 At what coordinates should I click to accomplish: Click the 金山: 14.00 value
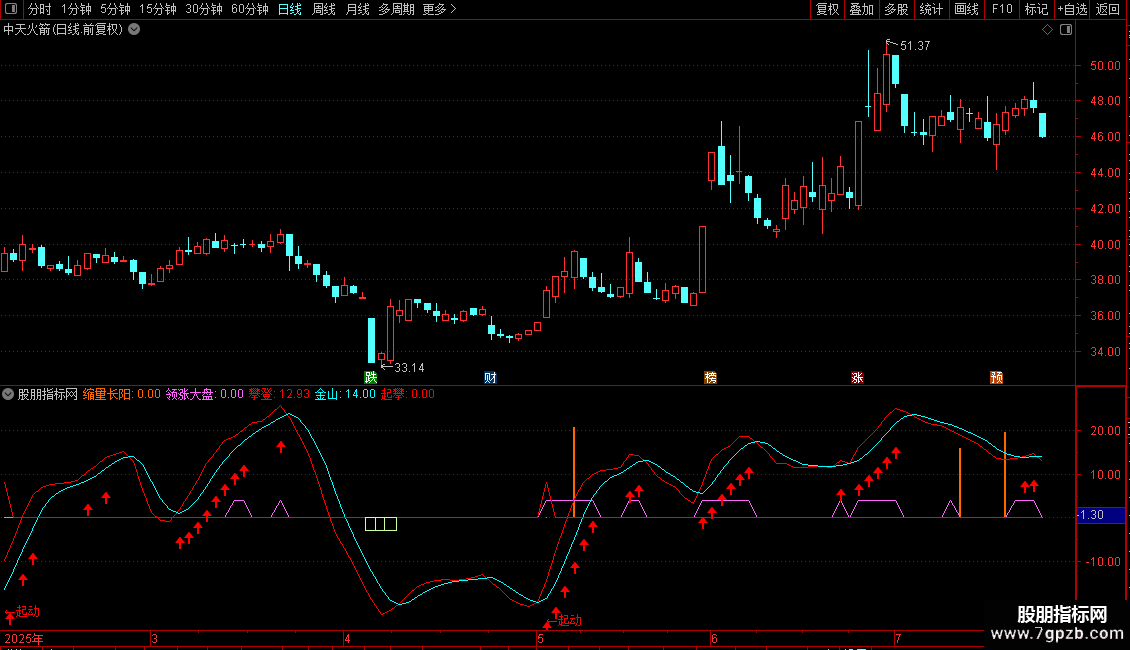(345, 394)
